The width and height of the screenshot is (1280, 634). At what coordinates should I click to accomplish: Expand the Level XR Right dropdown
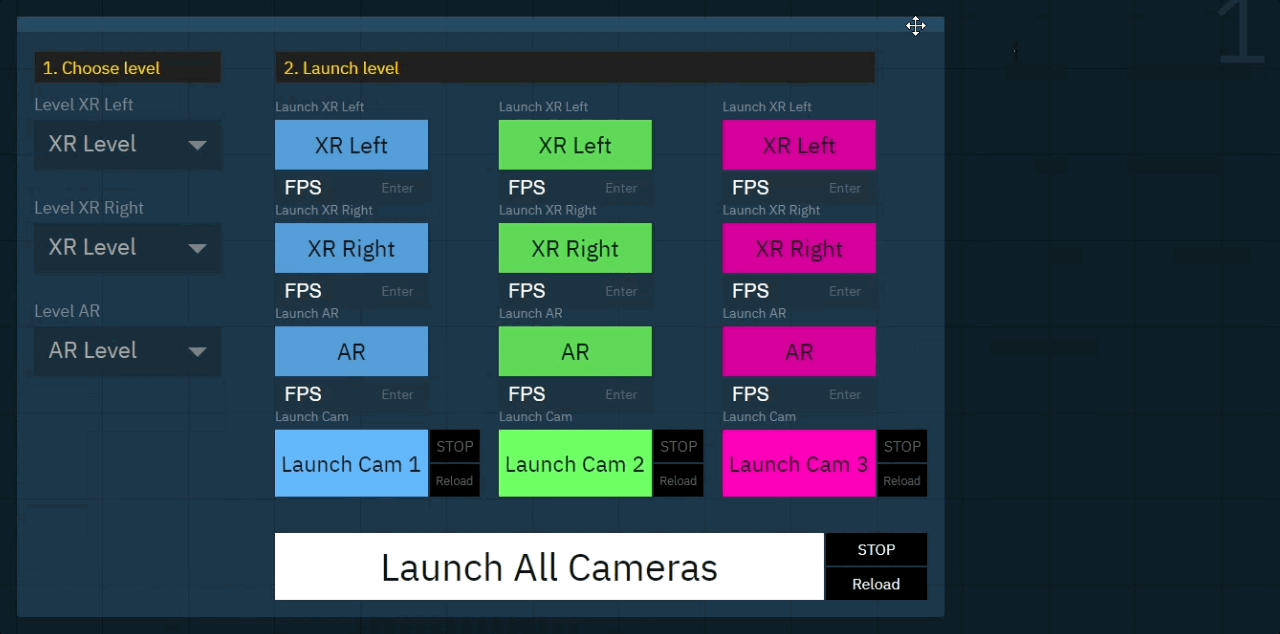click(x=127, y=248)
